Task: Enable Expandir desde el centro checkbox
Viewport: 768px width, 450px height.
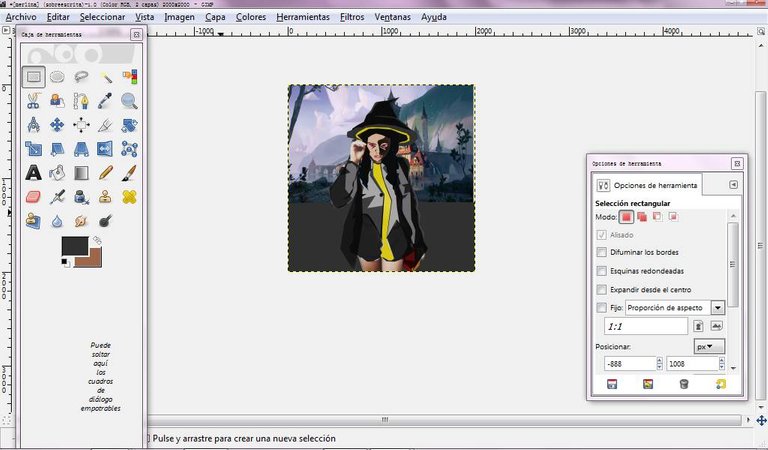Action: [x=601, y=289]
